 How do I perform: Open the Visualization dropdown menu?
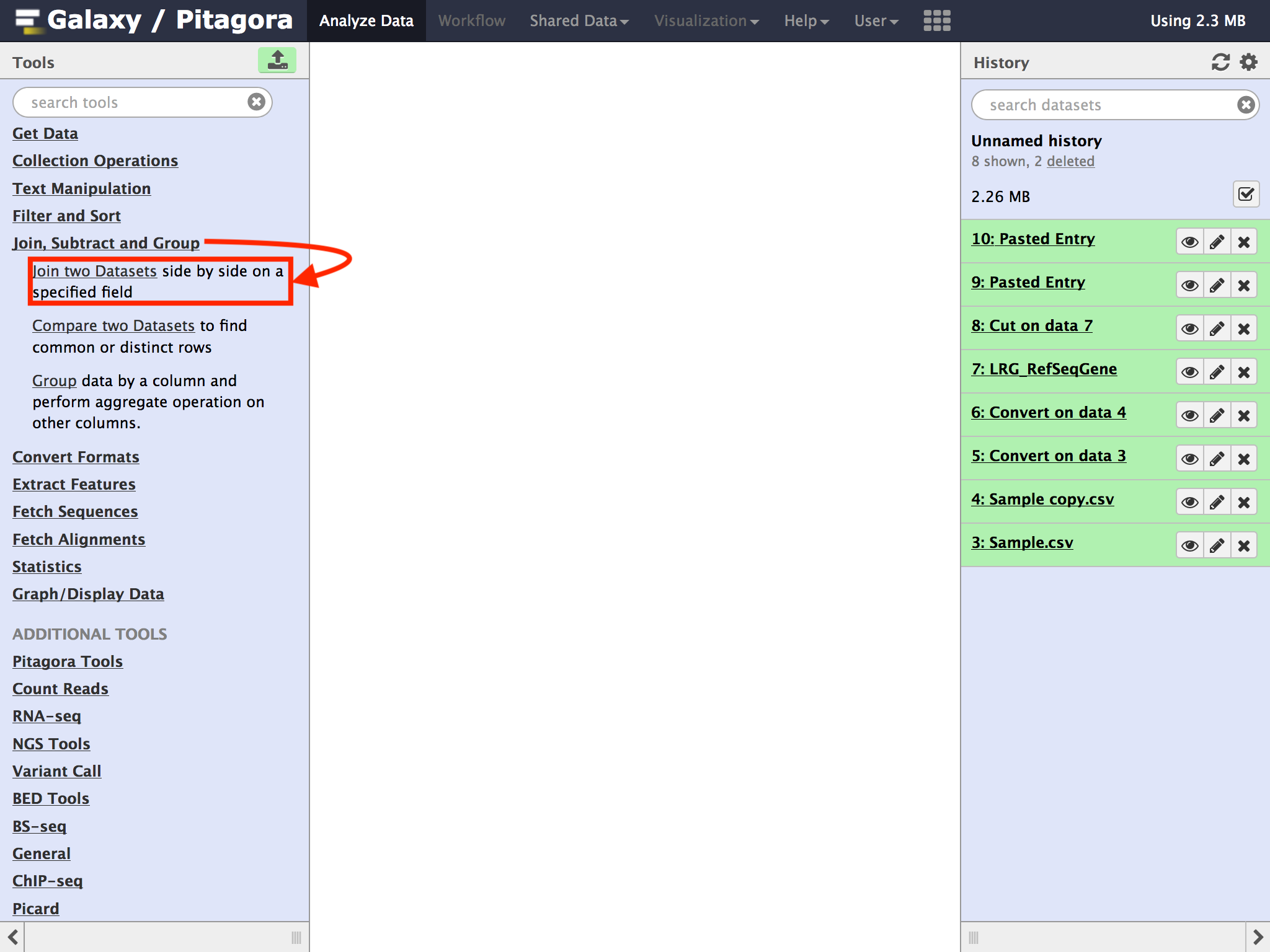[706, 20]
